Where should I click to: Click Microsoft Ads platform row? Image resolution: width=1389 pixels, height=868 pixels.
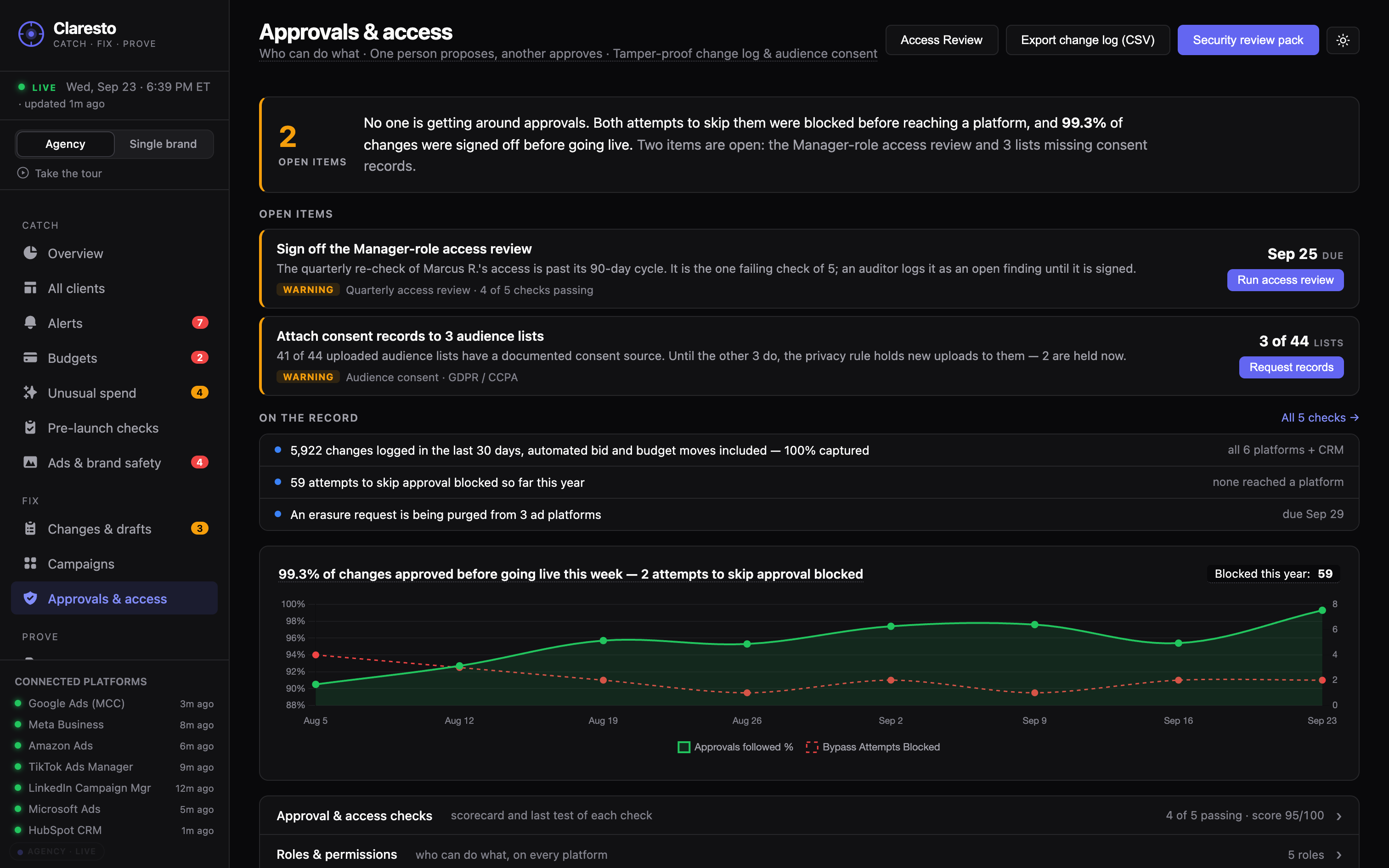point(114,809)
